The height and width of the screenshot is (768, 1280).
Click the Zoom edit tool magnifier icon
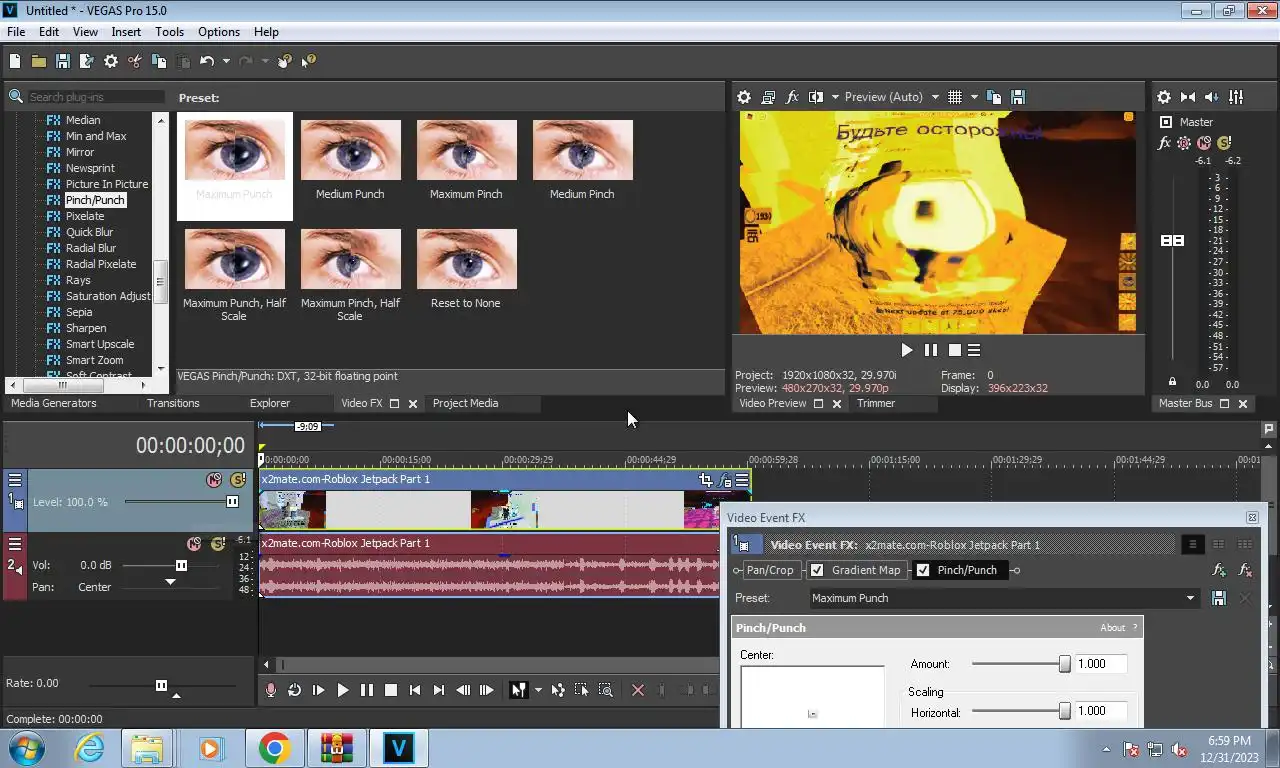[x=606, y=690]
